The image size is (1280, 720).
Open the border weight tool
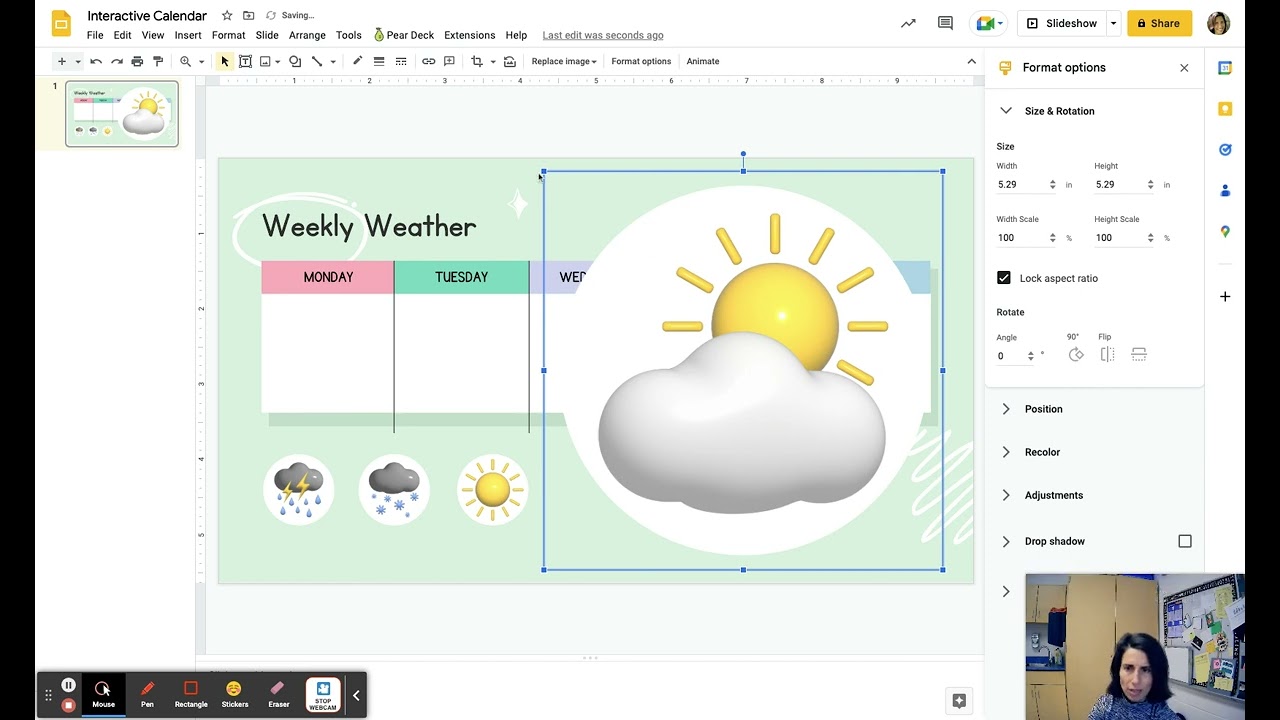tap(379, 61)
